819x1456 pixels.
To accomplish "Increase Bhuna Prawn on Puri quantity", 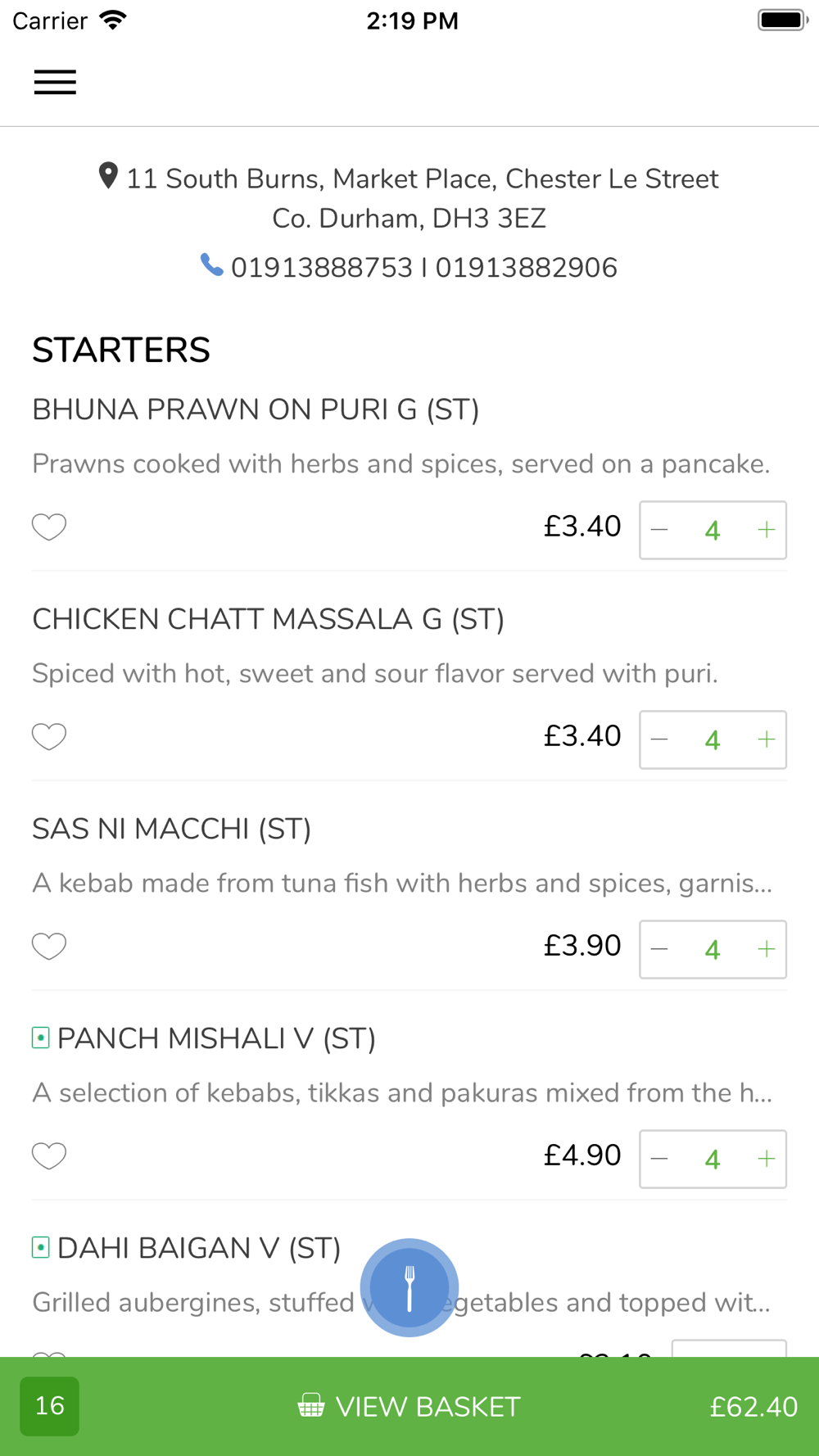I will [767, 530].
